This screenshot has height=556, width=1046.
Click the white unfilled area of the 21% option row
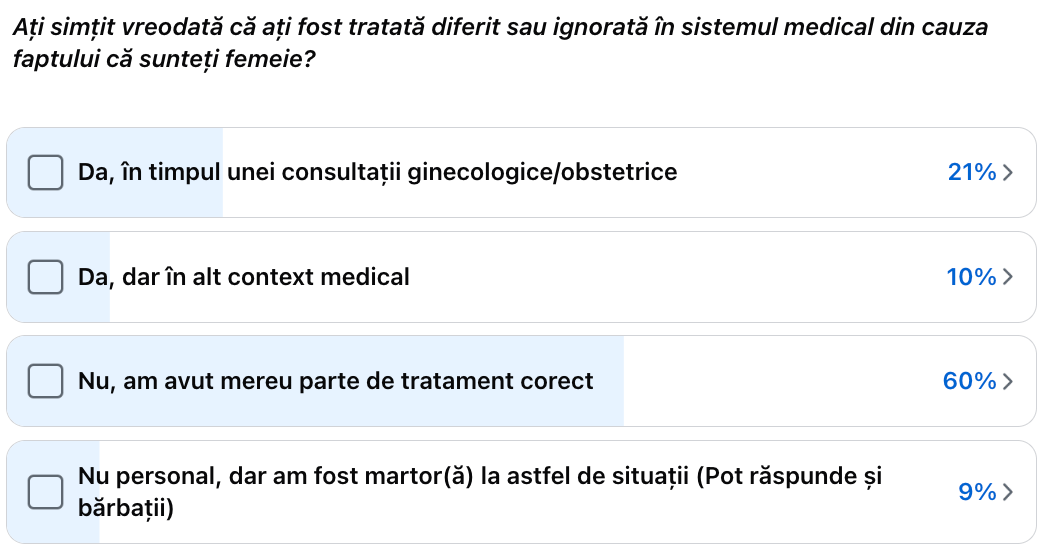point(801,172)
